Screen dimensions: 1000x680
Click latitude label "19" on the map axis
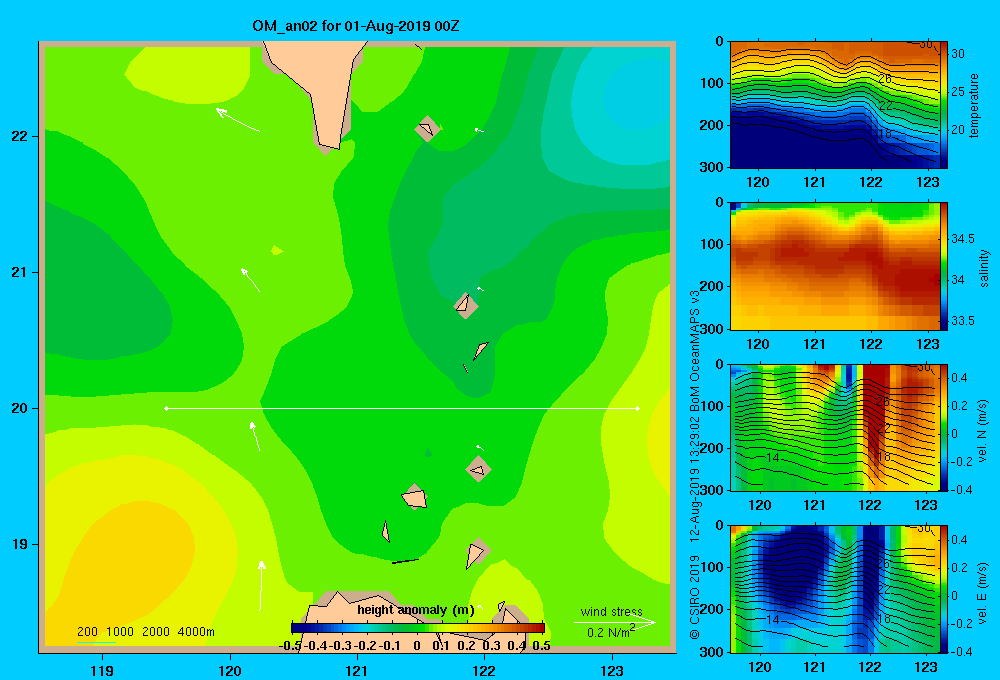pyautogui.click(x=19, y=544)
